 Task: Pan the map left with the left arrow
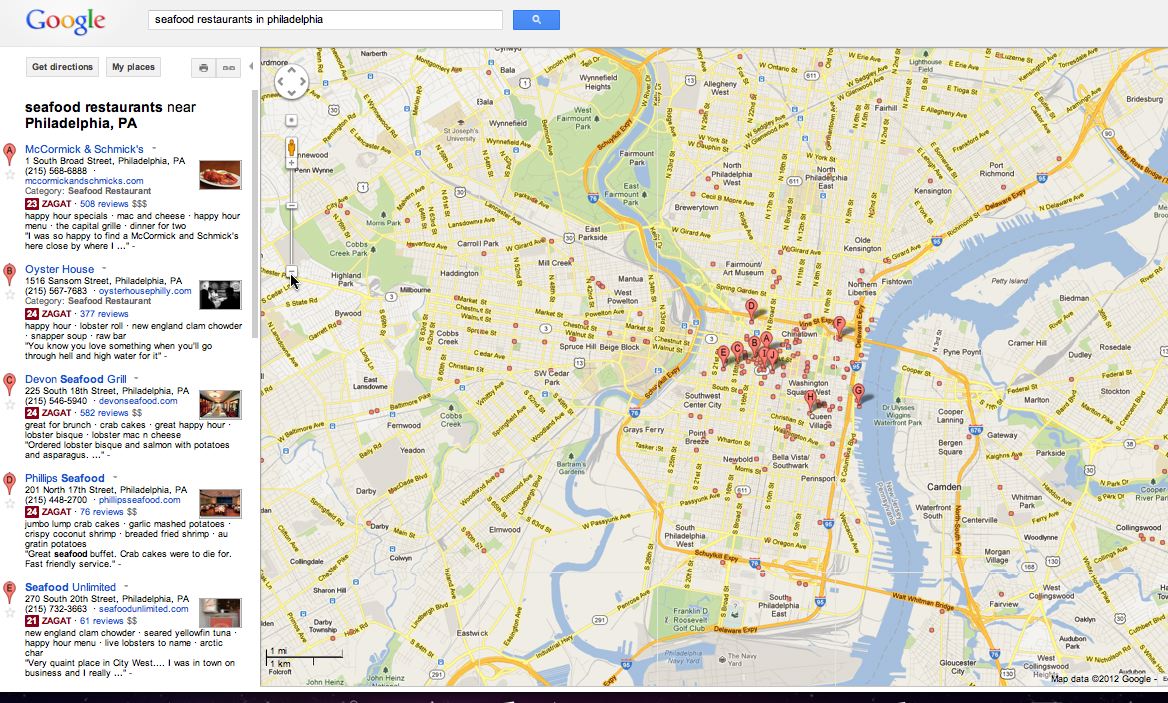point(281,82)
